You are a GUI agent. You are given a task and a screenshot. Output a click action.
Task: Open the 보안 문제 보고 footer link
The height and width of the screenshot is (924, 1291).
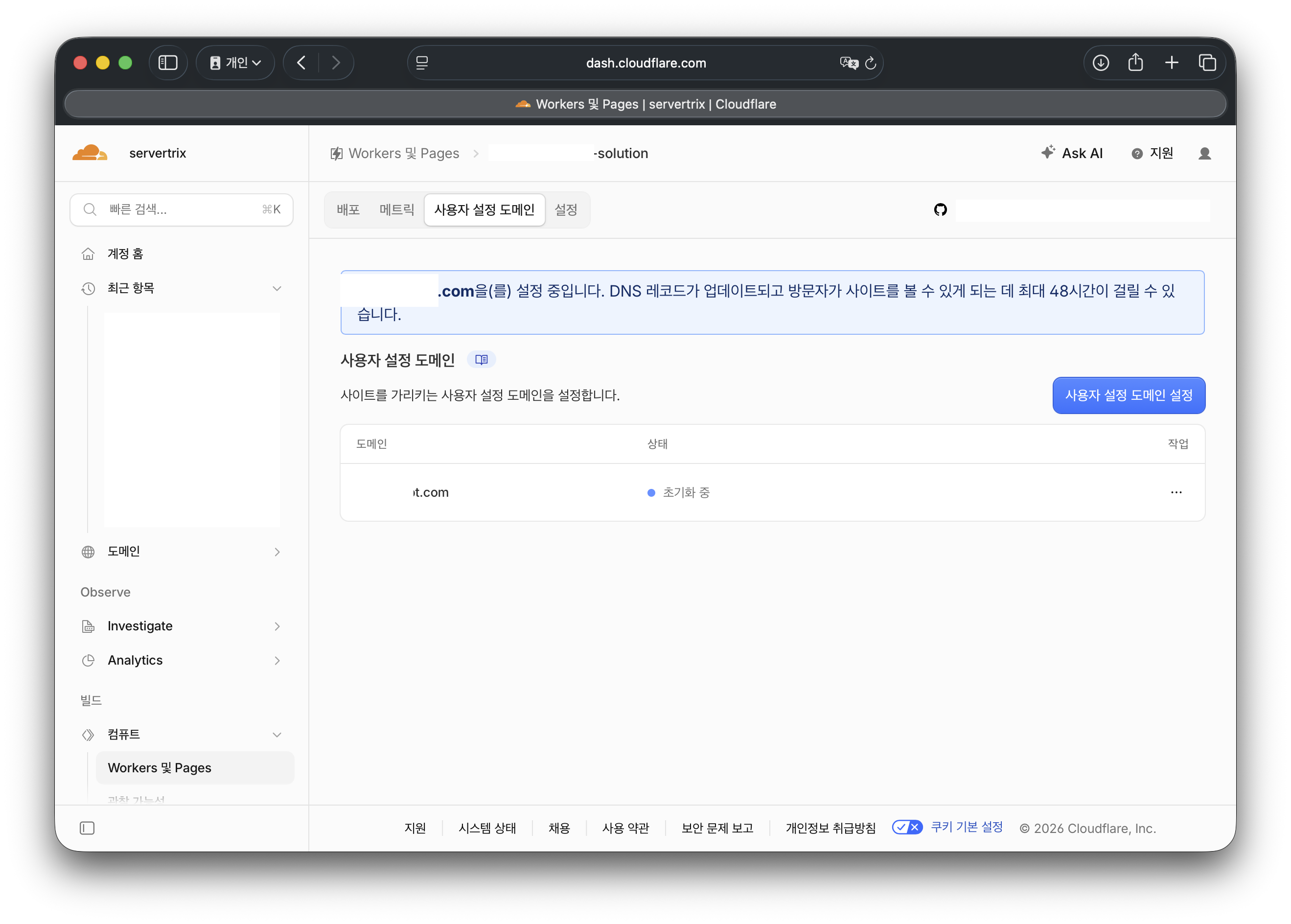[x=717, y=829]
